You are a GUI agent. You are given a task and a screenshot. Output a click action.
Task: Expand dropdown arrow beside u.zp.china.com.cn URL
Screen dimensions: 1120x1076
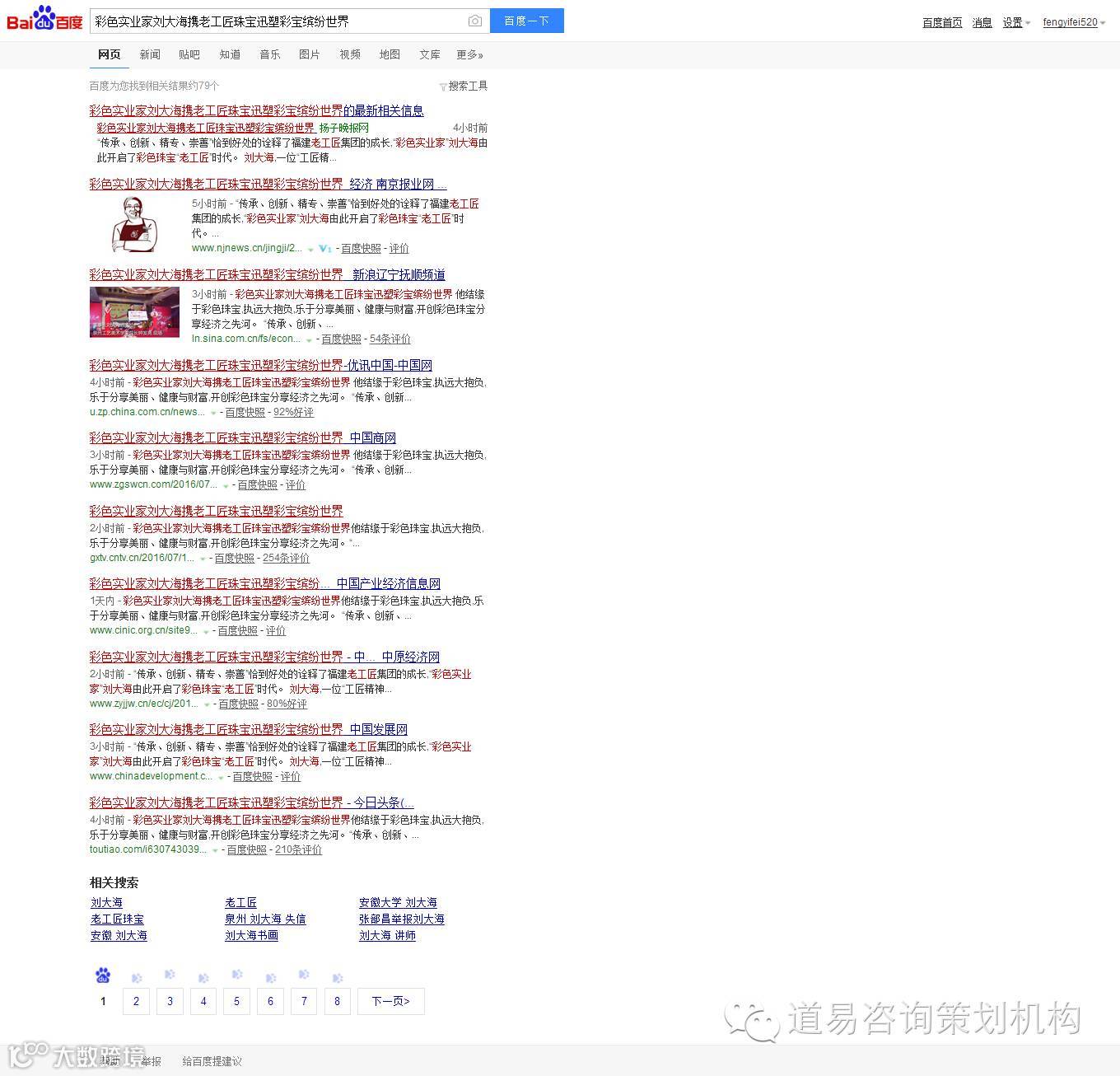(213, 413)
